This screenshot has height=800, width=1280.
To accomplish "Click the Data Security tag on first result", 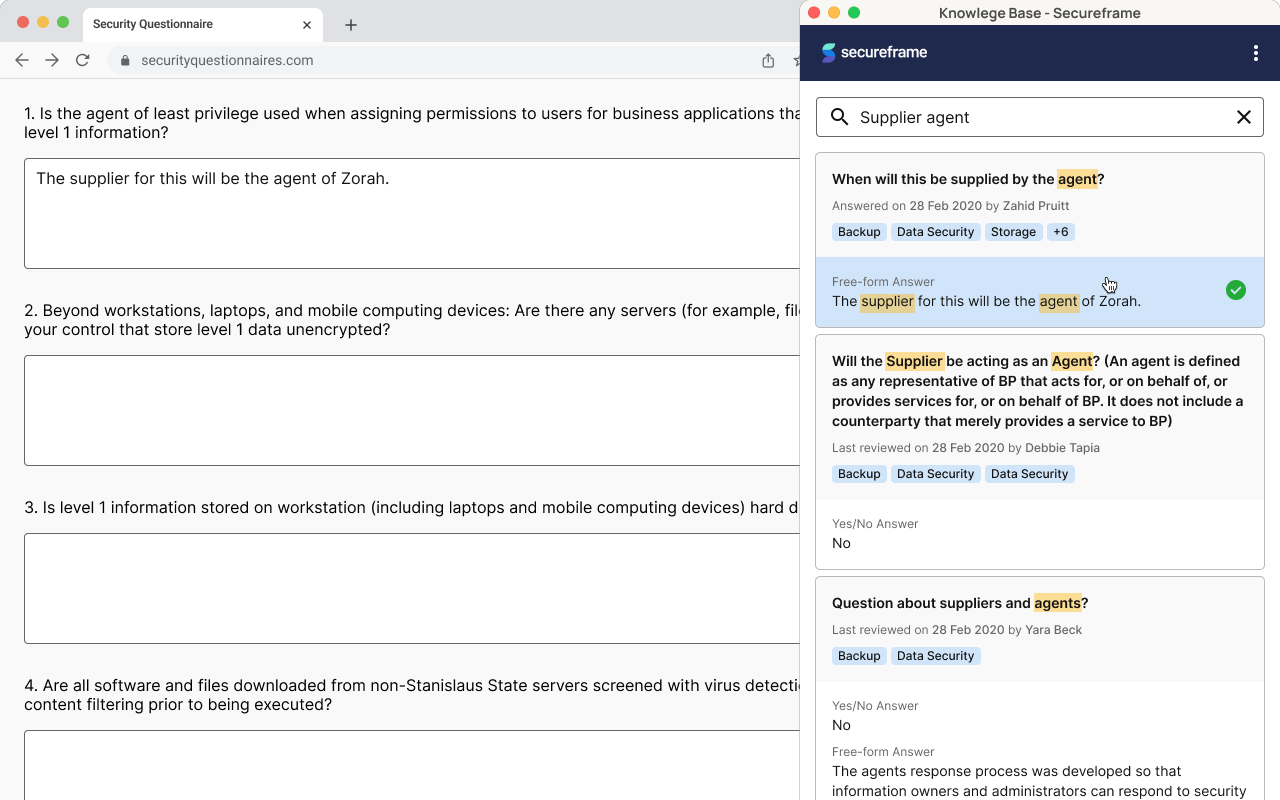I will click(x=935, y=232).
